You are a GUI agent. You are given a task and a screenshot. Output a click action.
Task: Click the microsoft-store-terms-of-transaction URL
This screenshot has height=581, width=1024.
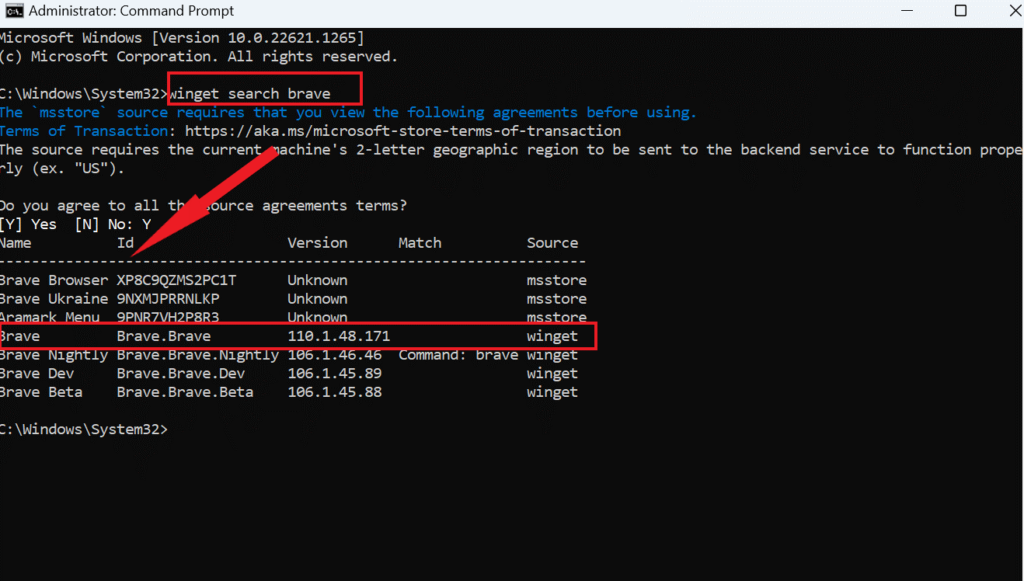point(403,131)
